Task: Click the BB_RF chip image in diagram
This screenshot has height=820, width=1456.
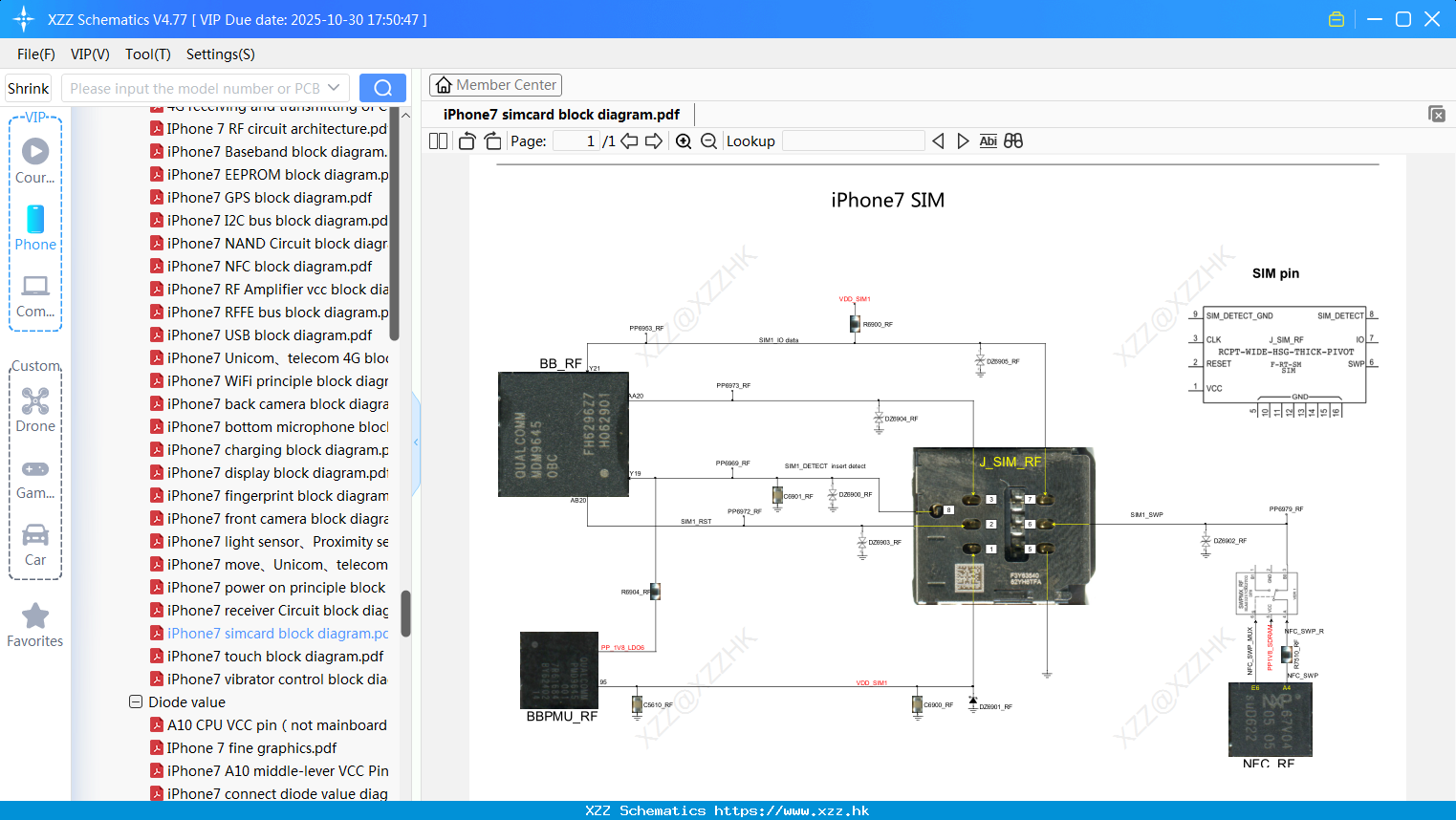Action: [563, 434]
